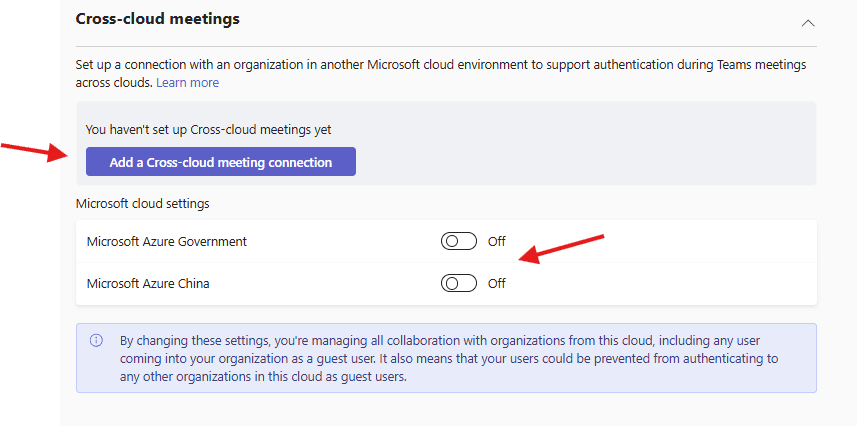Turn on the Microsoft Azure China toggle

[458, 283]
